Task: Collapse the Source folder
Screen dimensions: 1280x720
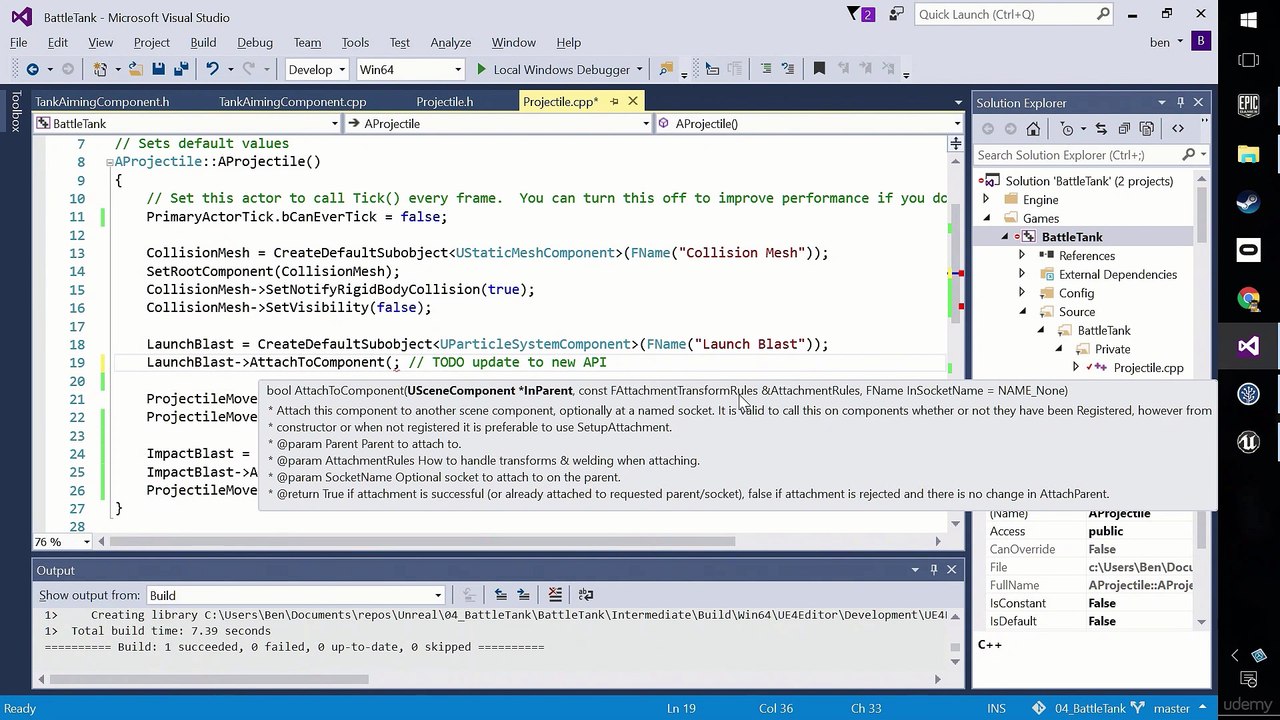Action: tap(1021, 312)
